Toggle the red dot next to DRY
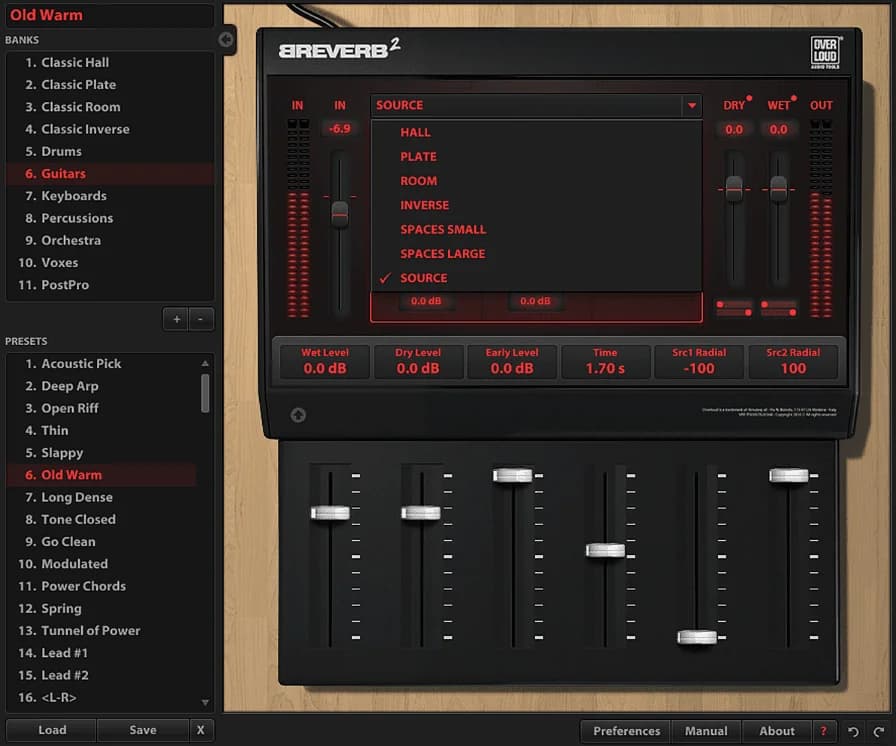The image size is (896, 746). coord(751,99)
